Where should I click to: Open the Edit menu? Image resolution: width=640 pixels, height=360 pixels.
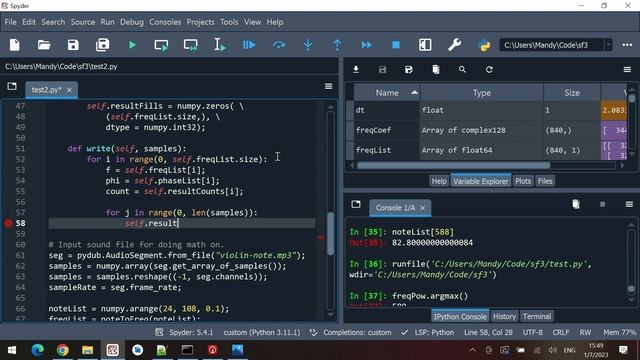click(x=29, y=22)
